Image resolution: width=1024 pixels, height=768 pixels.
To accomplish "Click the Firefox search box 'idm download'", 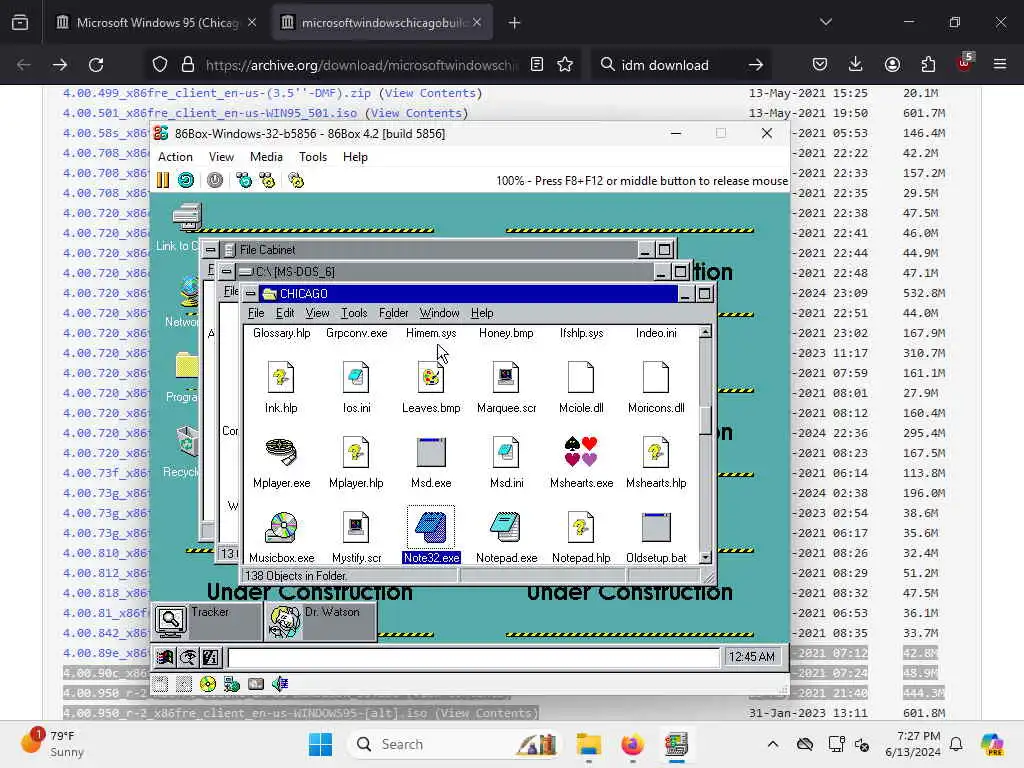I will 679,65.
